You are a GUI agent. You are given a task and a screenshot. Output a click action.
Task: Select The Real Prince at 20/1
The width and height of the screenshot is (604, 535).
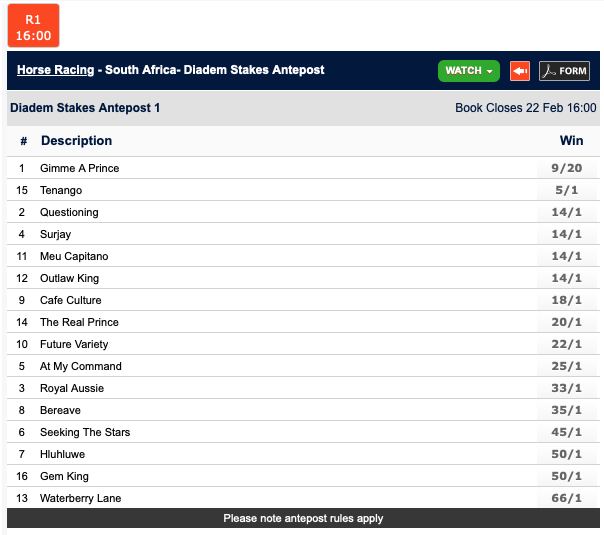(566, 322)
